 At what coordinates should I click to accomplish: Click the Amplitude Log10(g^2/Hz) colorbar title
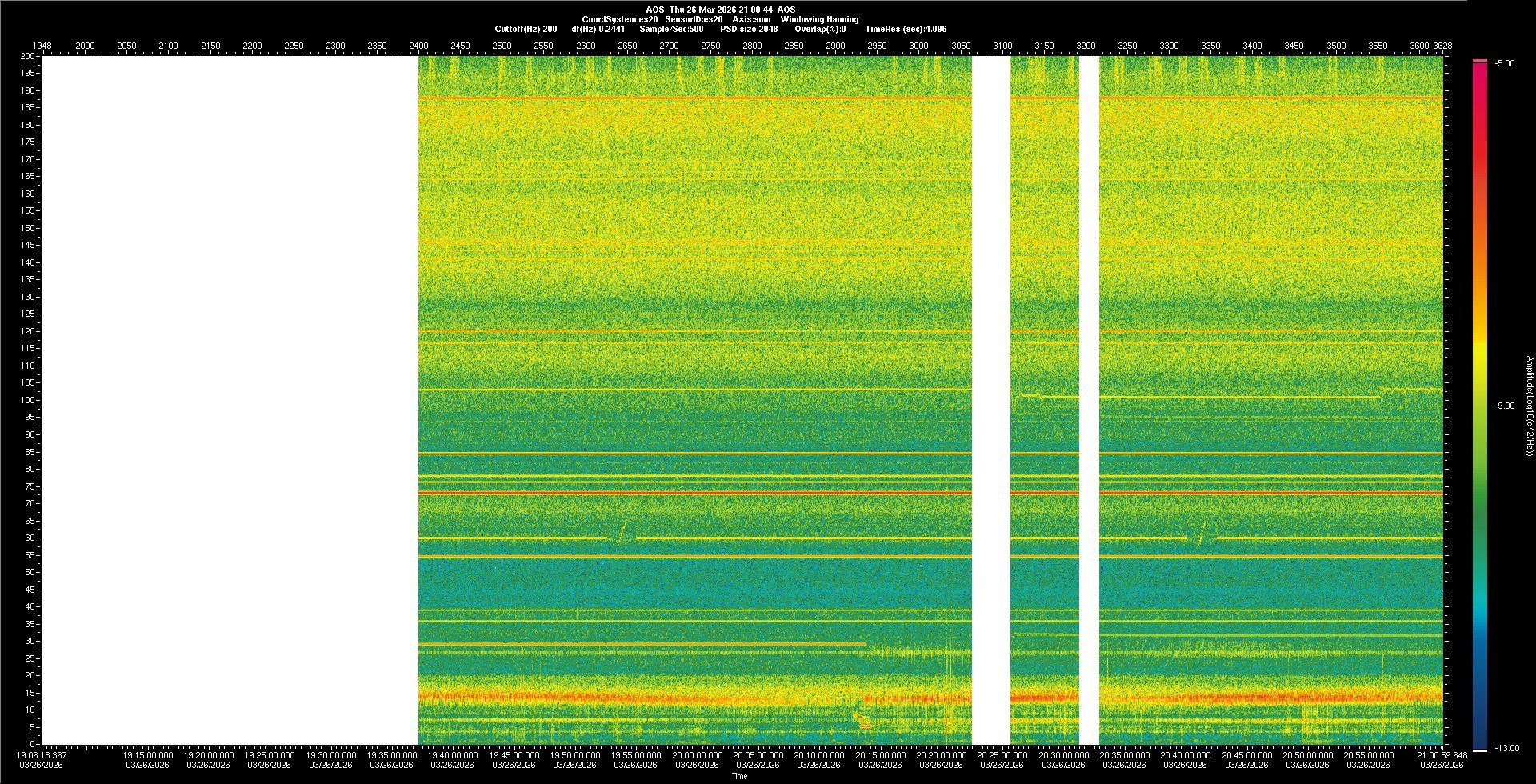1528,406
